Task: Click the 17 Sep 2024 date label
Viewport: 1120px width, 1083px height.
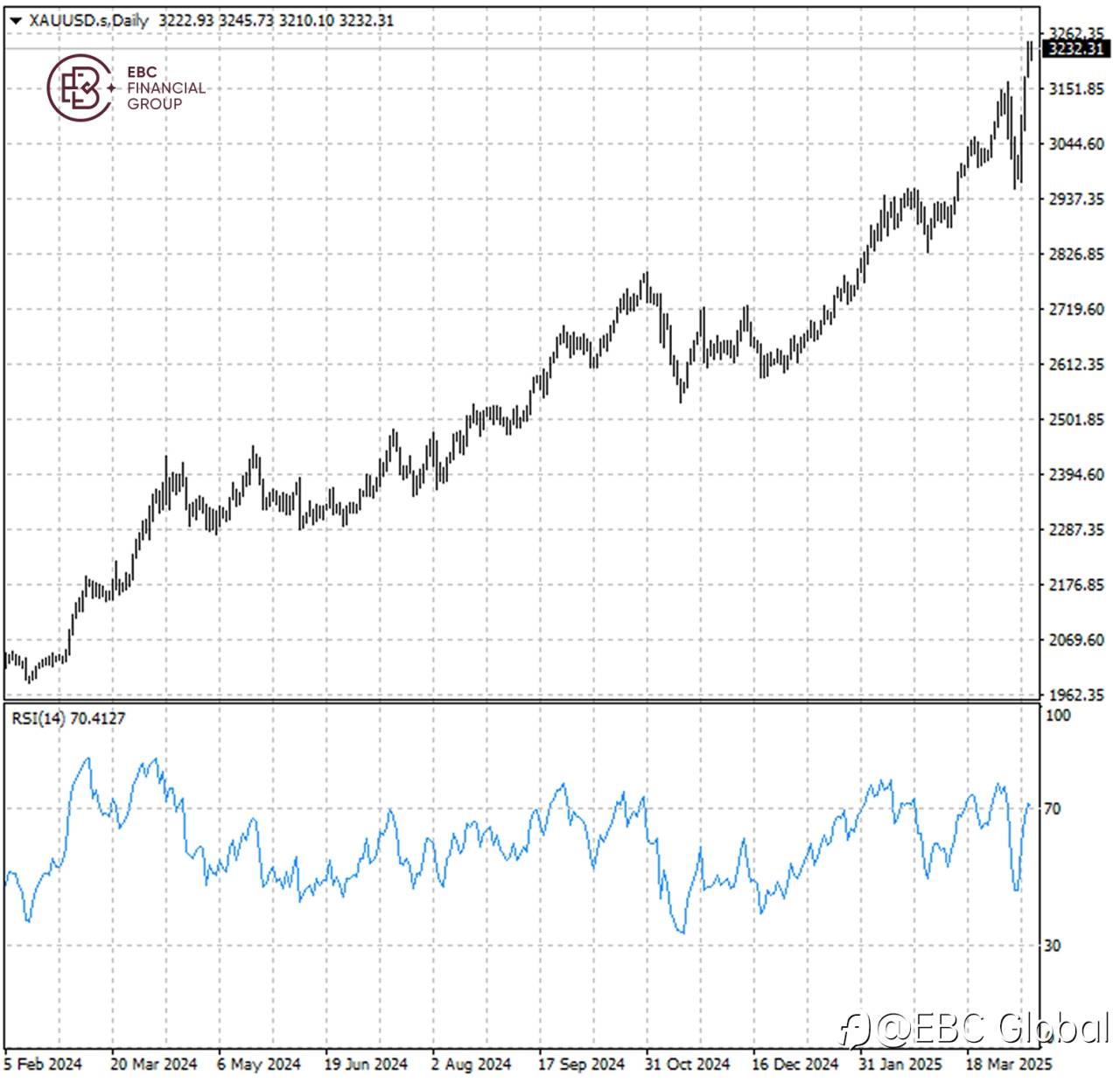Action: 581,1064
